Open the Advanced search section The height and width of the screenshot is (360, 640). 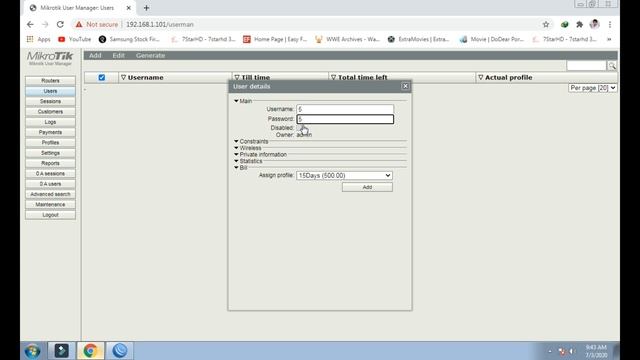click(50, 194)
